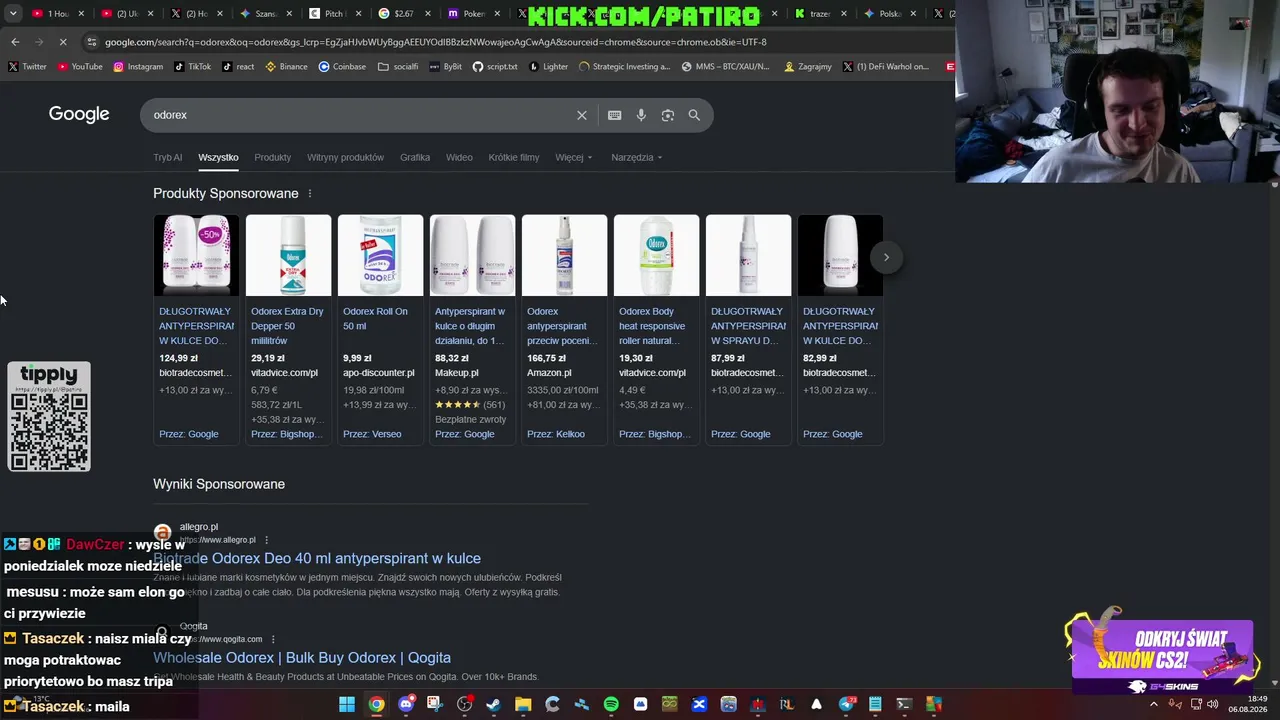Open the Biotrade Odorex Deo allegro result

[317, 559]
